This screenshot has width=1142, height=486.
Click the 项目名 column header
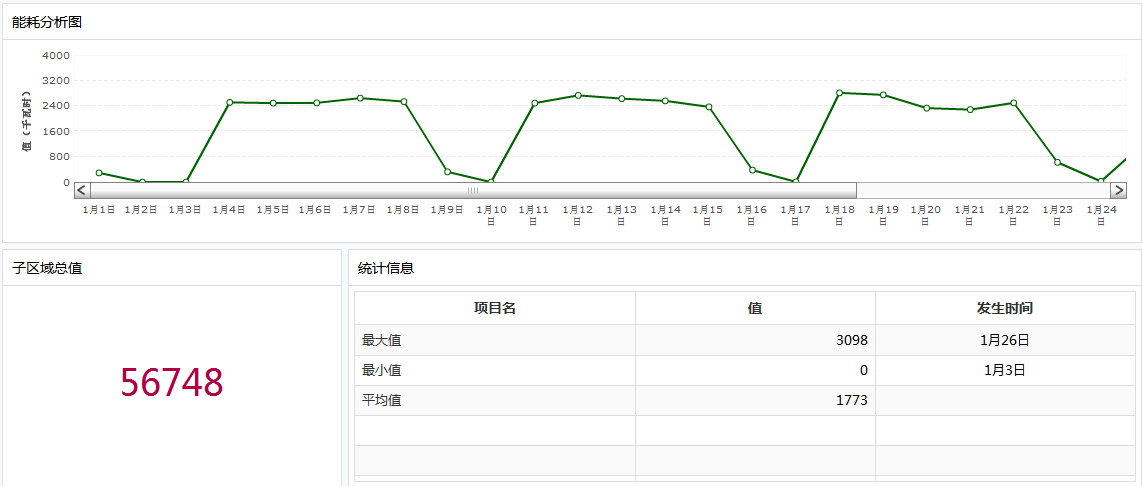[495, 309]
